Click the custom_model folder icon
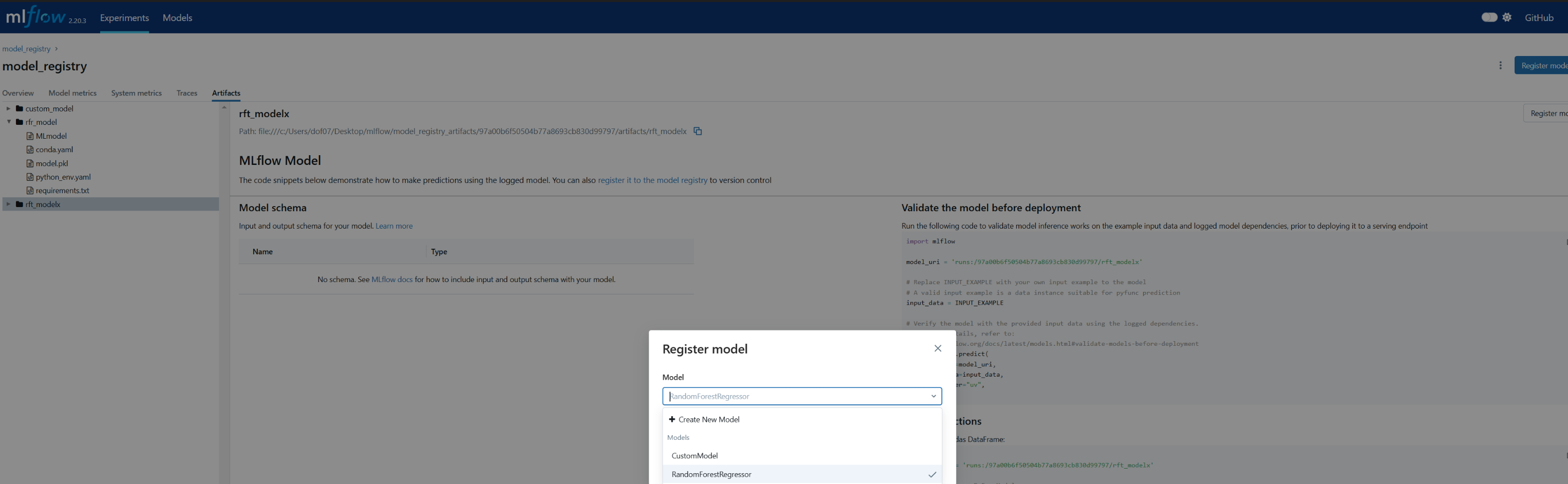This screenshot has height=484, width=1568. 20,108
